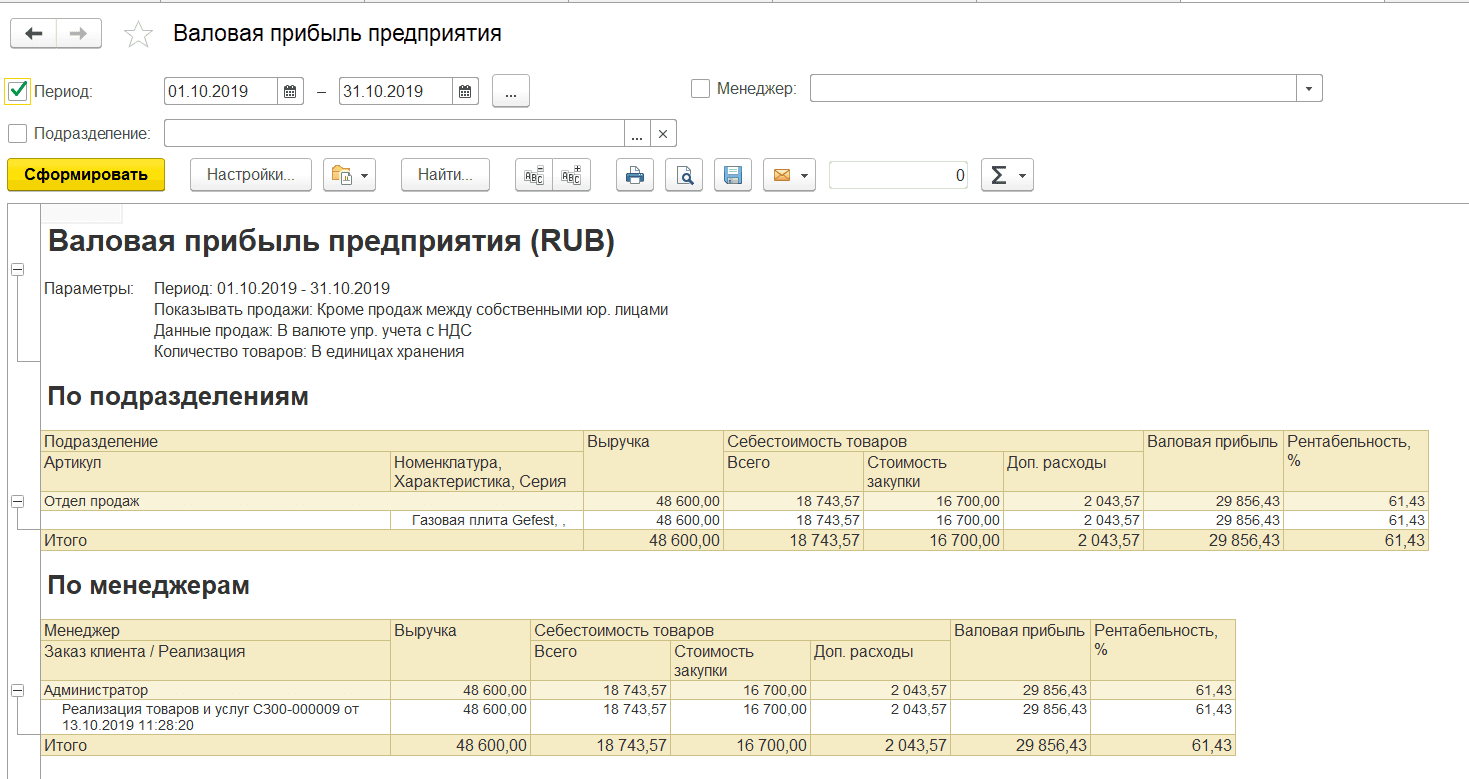Open report variants dropdown icon
The image size is (1469, 779).
348,175
